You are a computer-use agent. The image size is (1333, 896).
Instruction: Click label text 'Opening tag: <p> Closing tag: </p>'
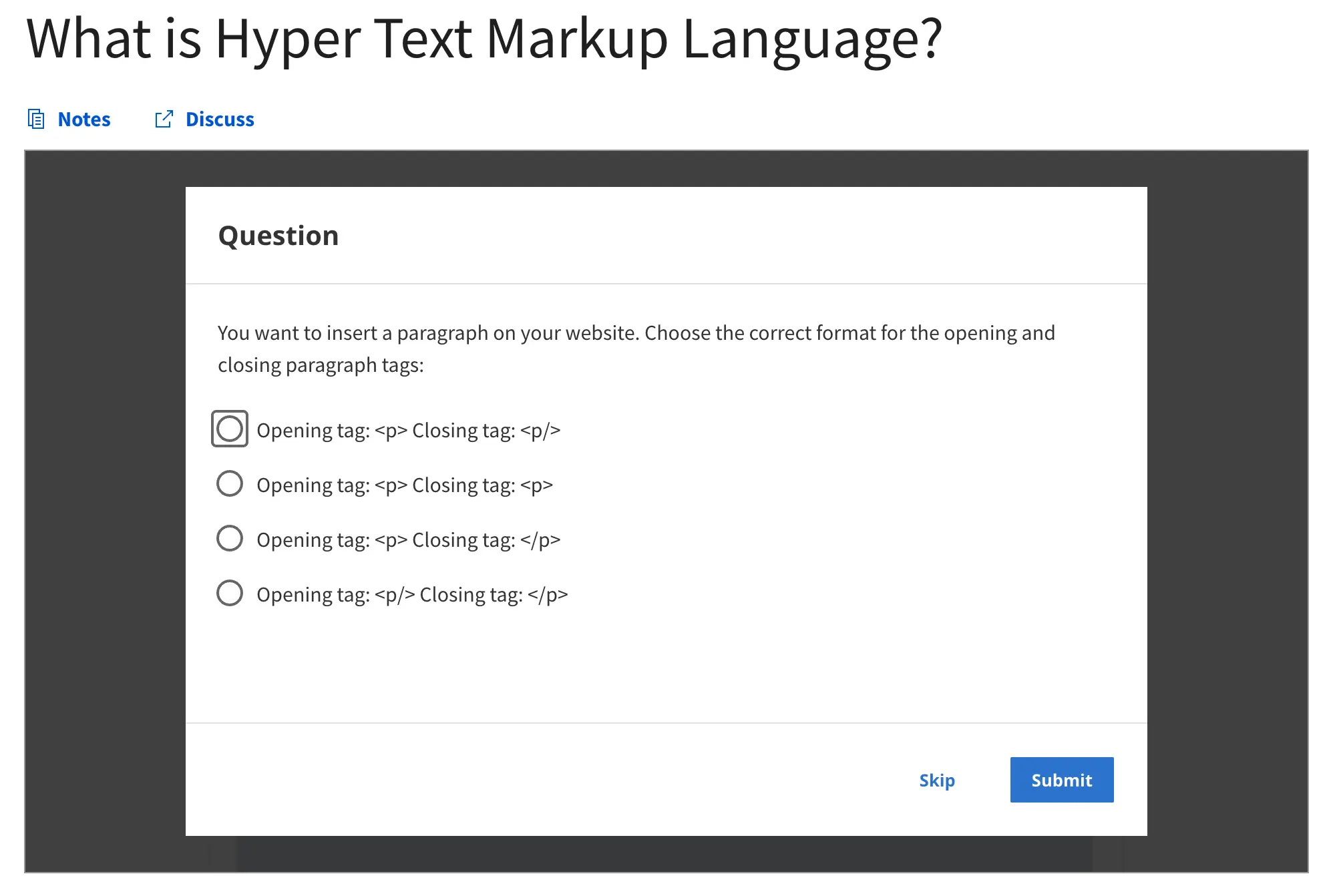point(408,540)
